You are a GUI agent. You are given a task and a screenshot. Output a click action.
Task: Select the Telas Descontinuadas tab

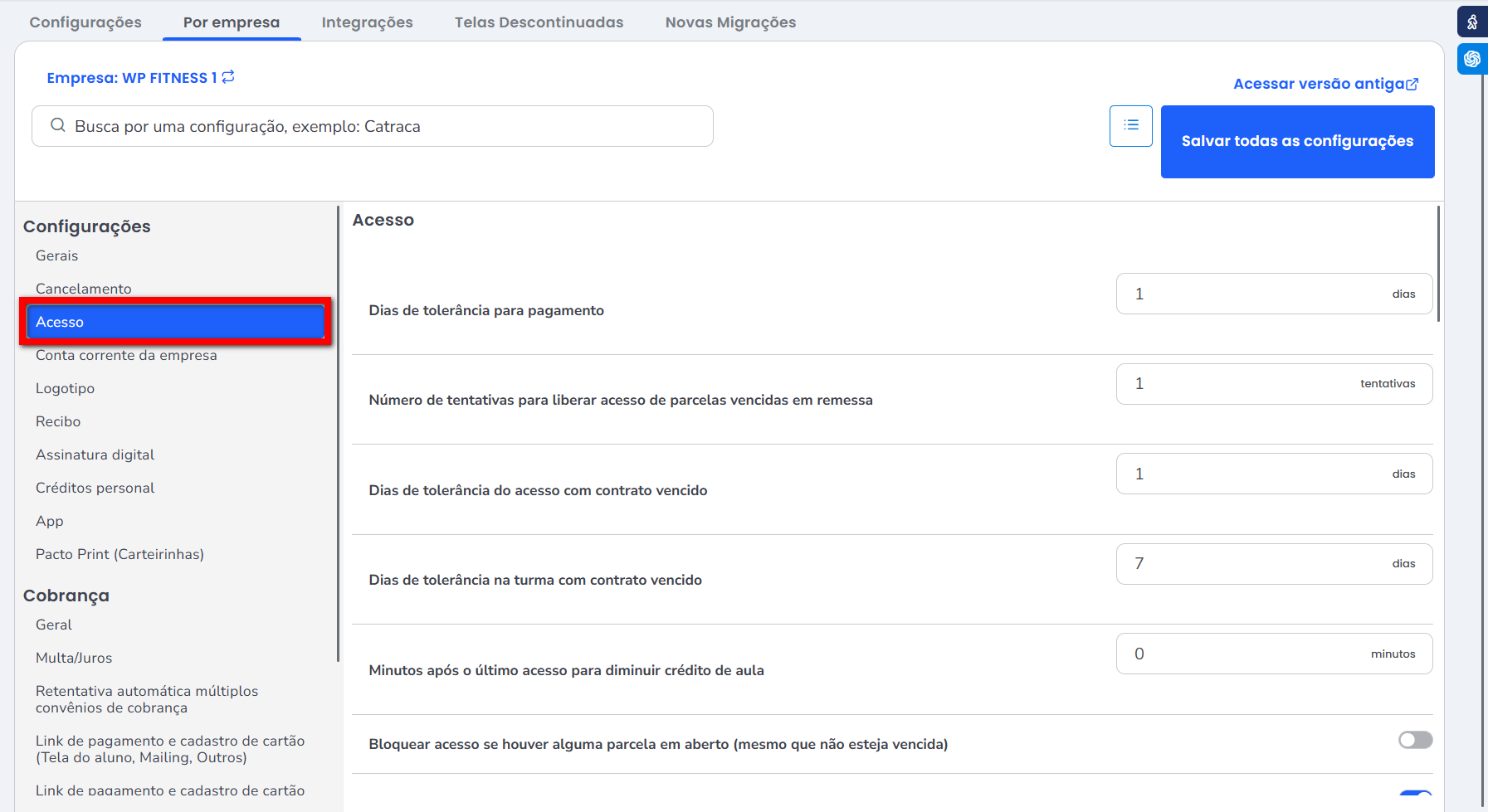[x=539, y=22]
